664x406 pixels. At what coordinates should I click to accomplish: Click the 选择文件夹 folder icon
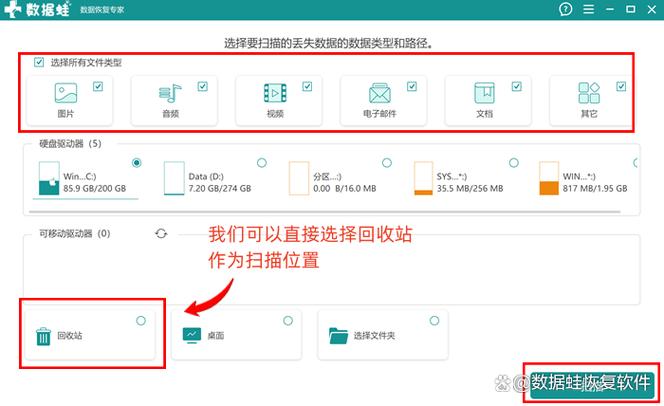(338, 336)
